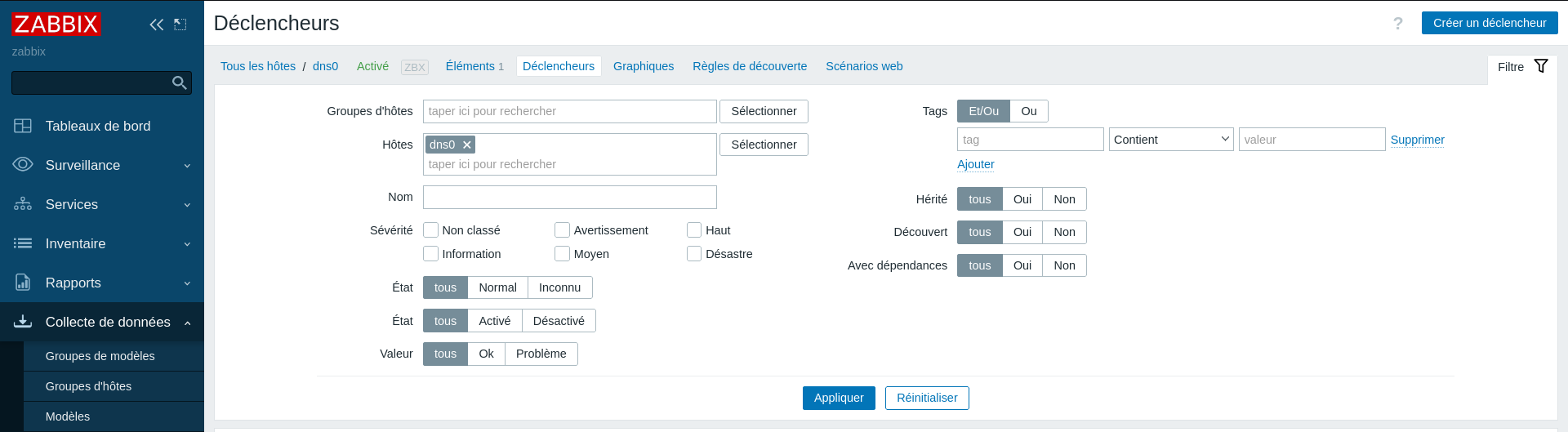Collapse the sidebar with double-chevron icon

click(x=156, y=24)
